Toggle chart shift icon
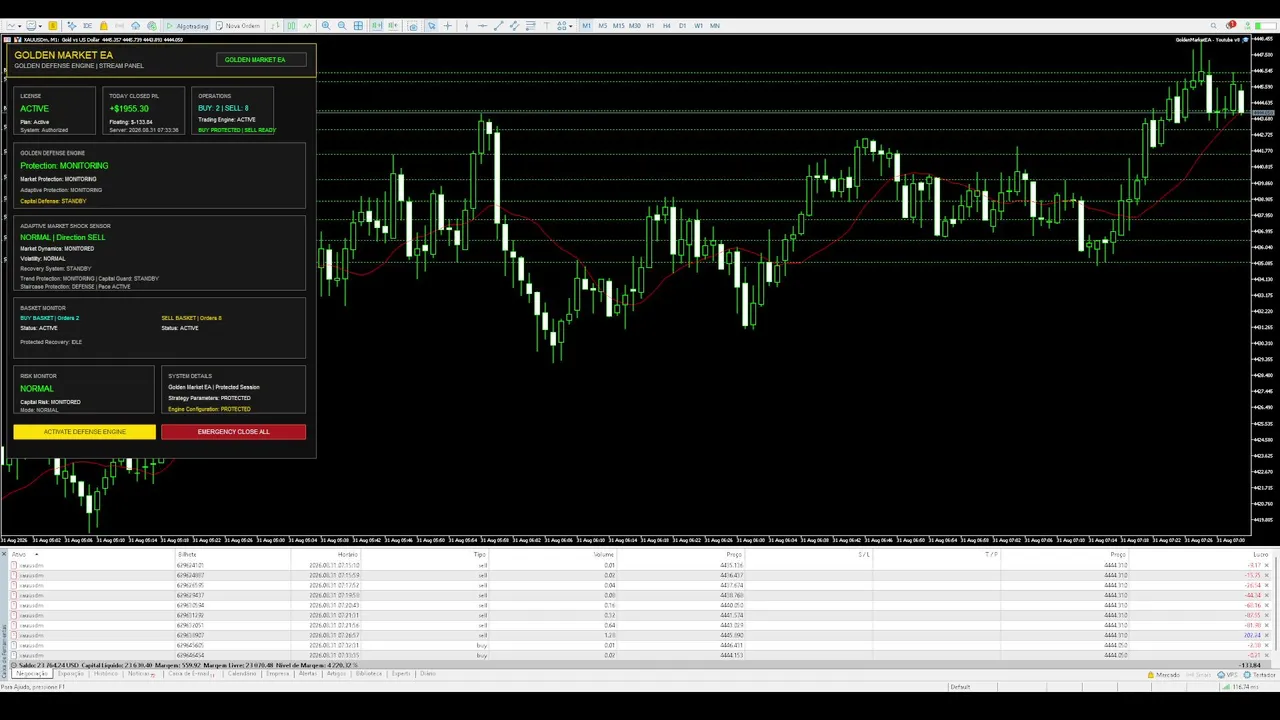 392,25
